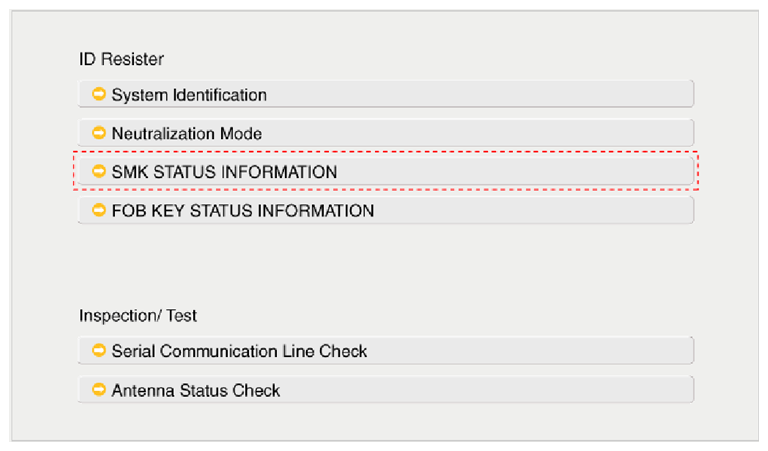Open the System Identification text label
The height and width of the screenshot is (451, 768).
[189, 95]
